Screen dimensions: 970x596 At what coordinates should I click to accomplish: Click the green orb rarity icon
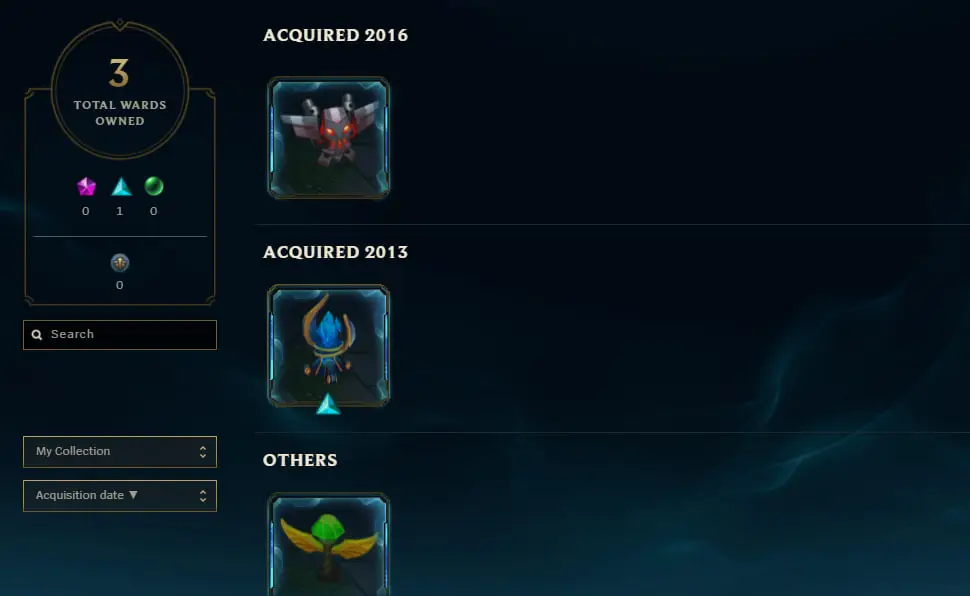click(153, 186)
